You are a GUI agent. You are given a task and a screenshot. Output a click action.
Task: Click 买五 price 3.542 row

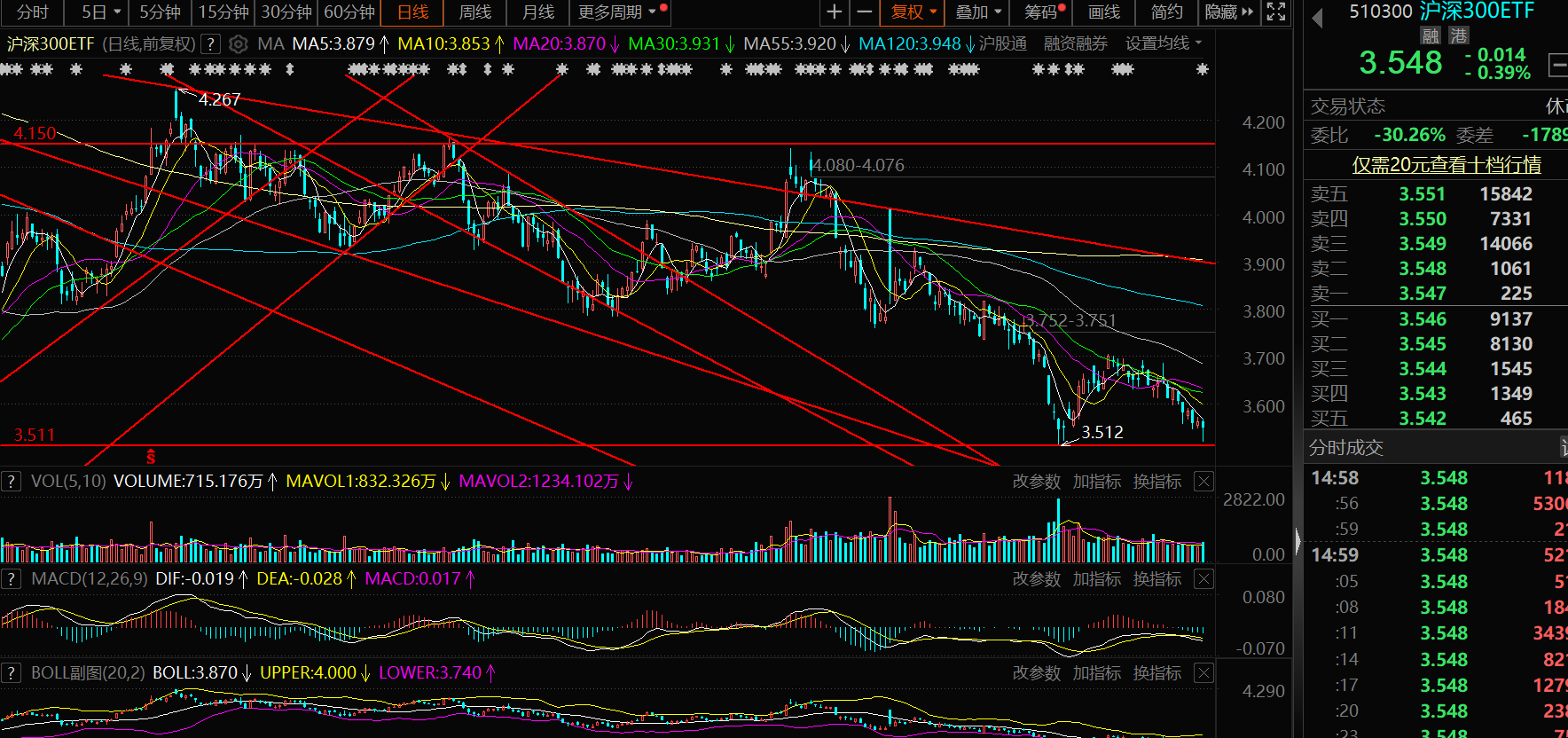pos(1436,419)
